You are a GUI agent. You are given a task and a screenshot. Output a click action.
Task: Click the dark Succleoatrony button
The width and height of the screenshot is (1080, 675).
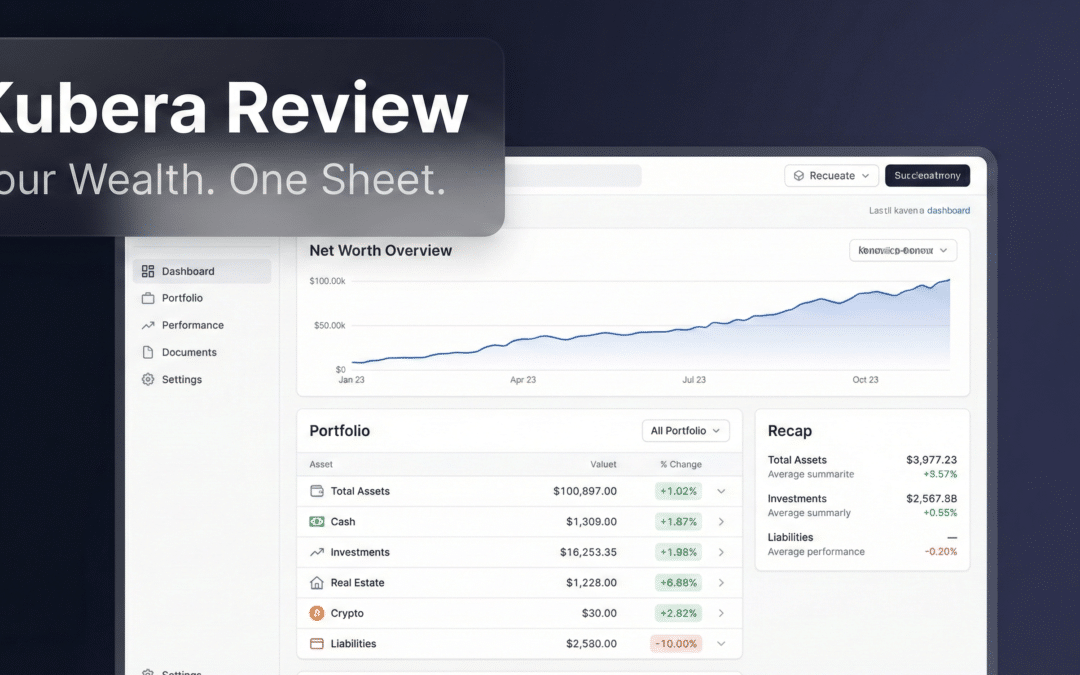tap(927, 176)
